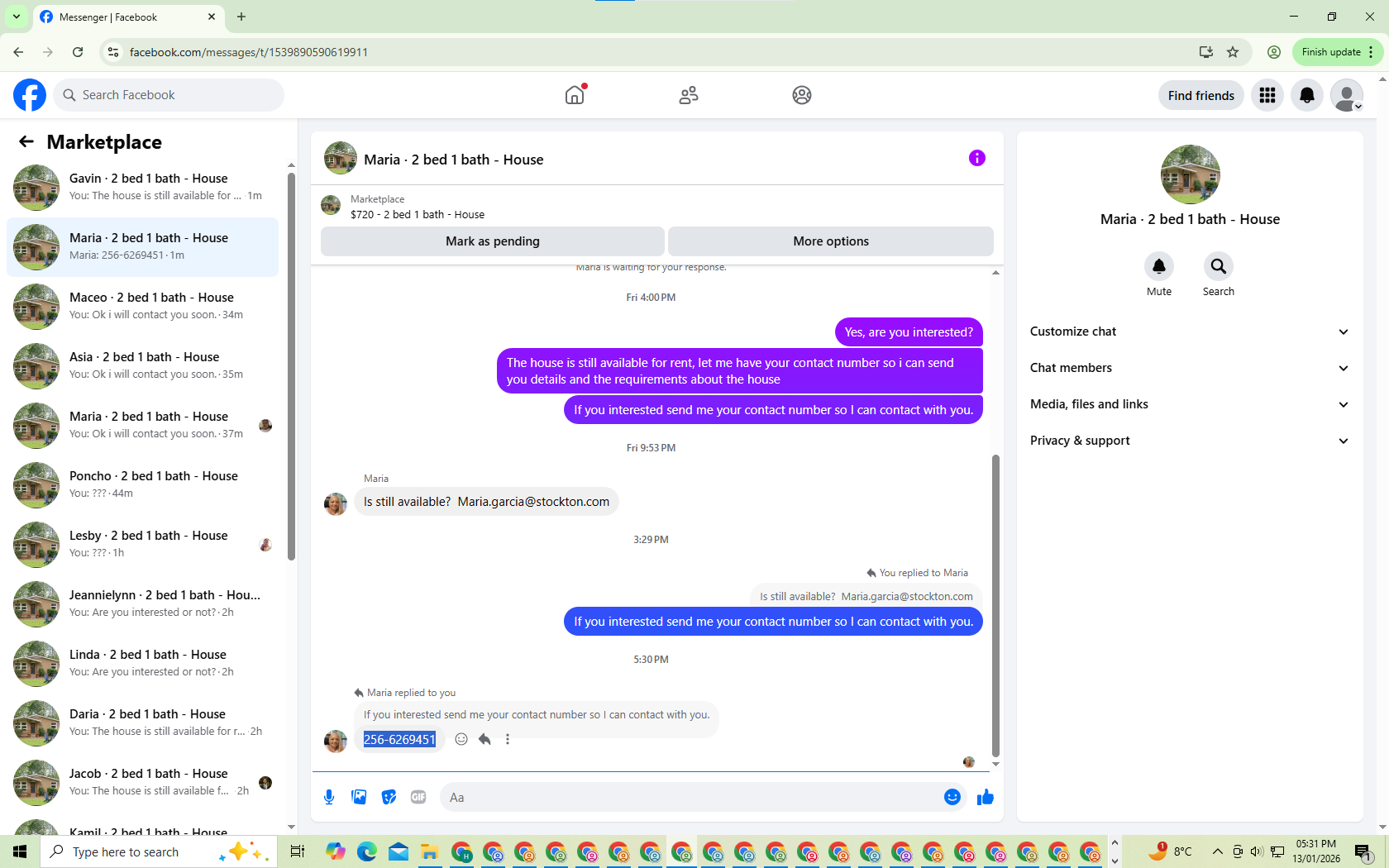Screen dimensions: 1389x868
Task: Open Linda 2 bed 1 bath conversation
Action: pos(142,664)
